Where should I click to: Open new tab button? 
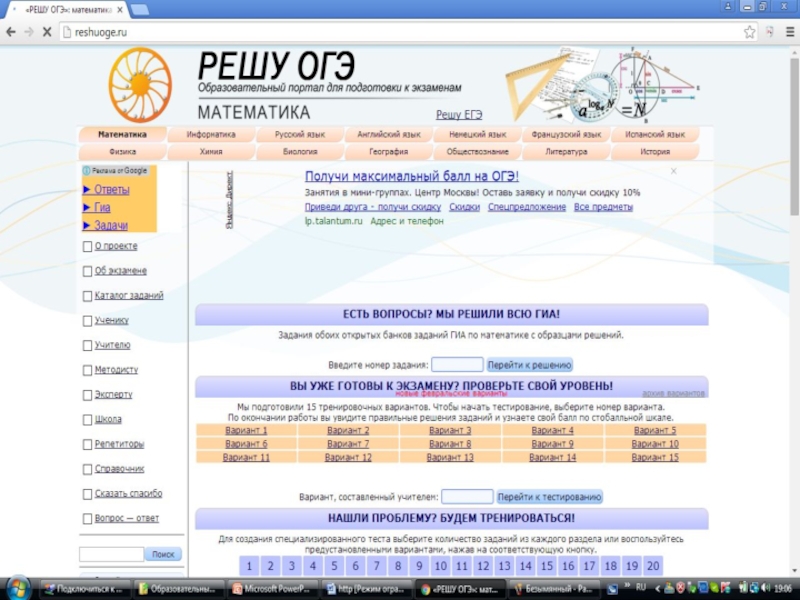pos(139,9)
